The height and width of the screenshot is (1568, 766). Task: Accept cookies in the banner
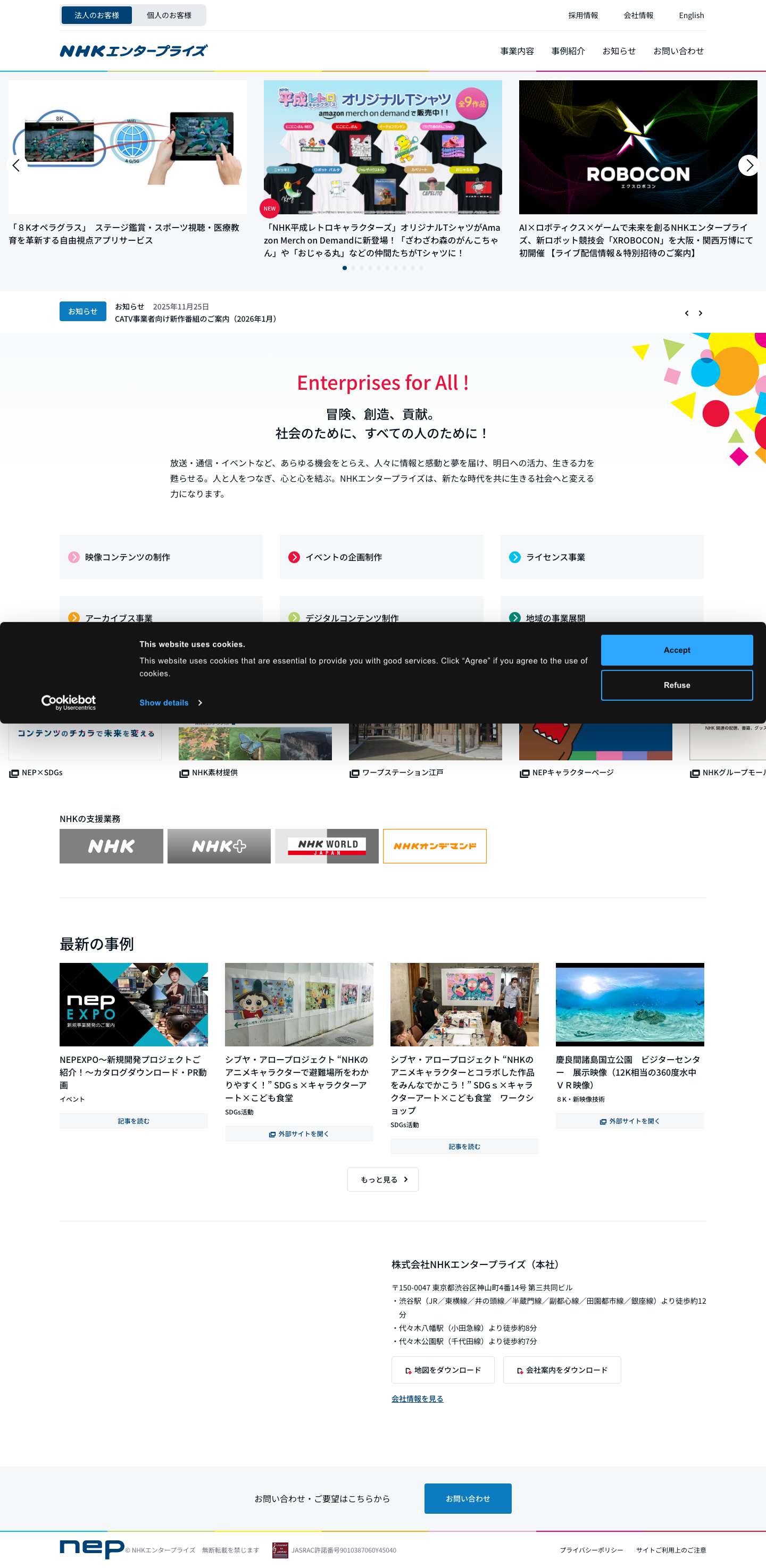click(x=677, y=650)
